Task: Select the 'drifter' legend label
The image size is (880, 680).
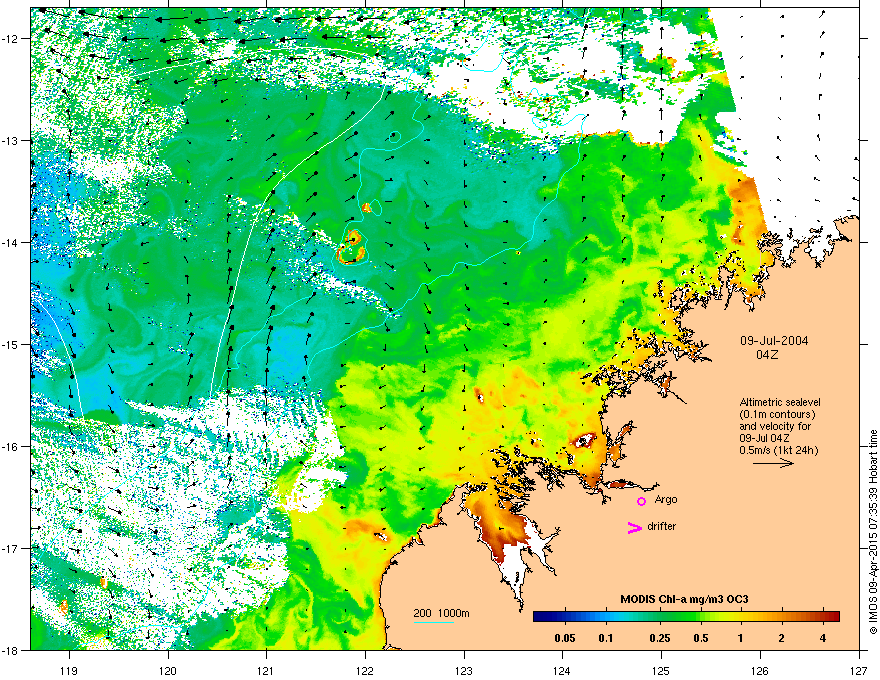Action: [662, 526]
